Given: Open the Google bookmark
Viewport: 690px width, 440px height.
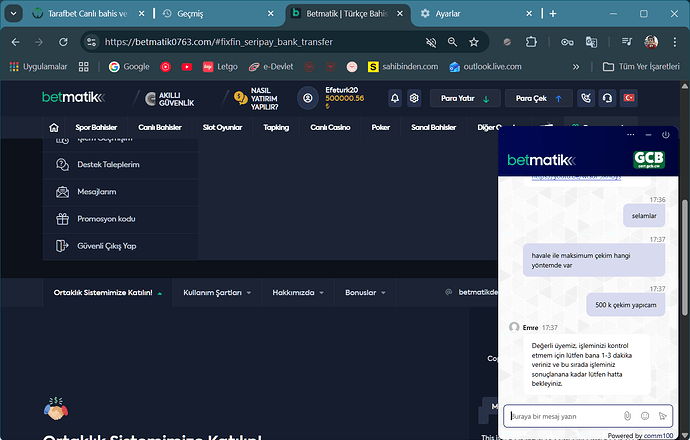Looking at the screenshot, I should (129, 66).
